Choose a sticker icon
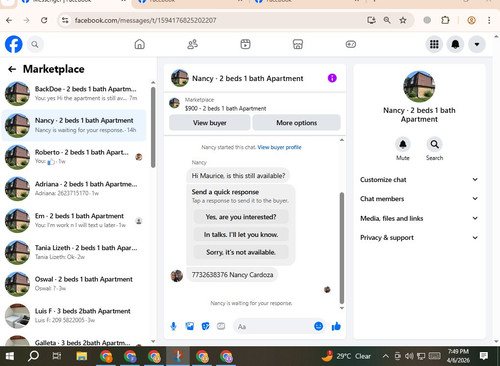 (x=206, y=326)
